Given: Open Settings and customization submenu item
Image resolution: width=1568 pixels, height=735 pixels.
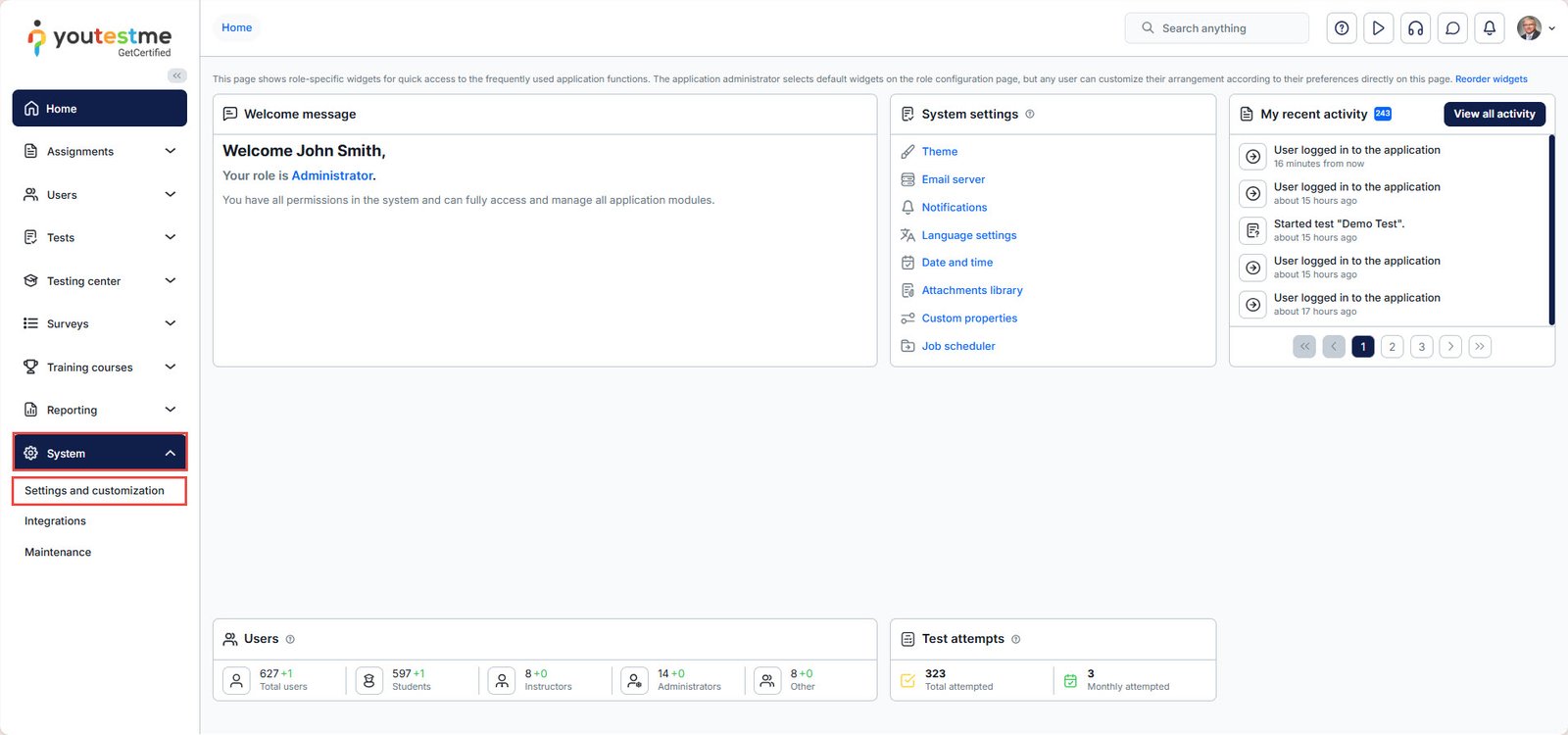Looking at the screenshot, I should (x=95, y=491).
